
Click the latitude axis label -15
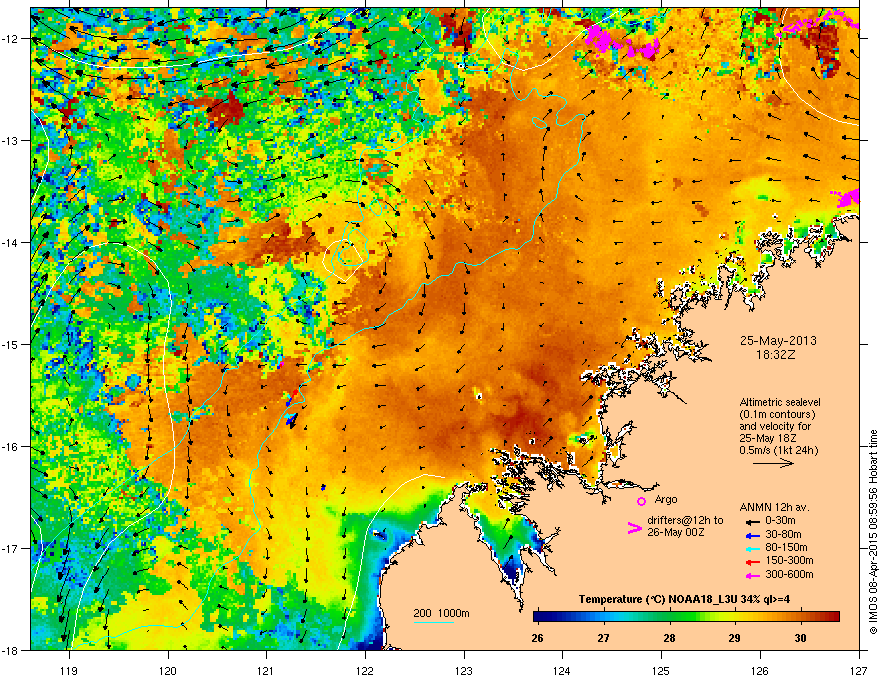(x=11, y=344)
